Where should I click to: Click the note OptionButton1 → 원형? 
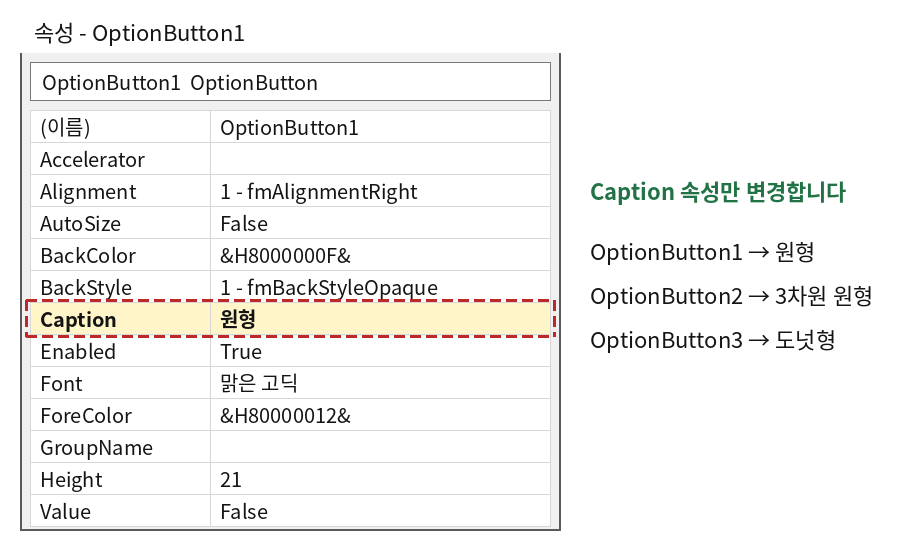pyautogui.click(x=703, y=252)
